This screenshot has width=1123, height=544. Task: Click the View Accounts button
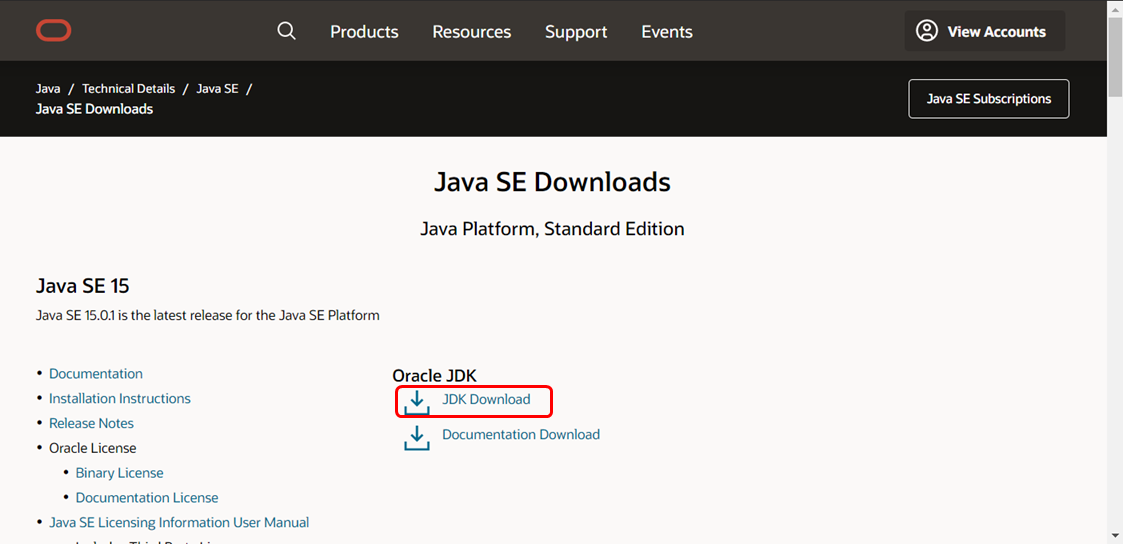(x=985, y=31)
